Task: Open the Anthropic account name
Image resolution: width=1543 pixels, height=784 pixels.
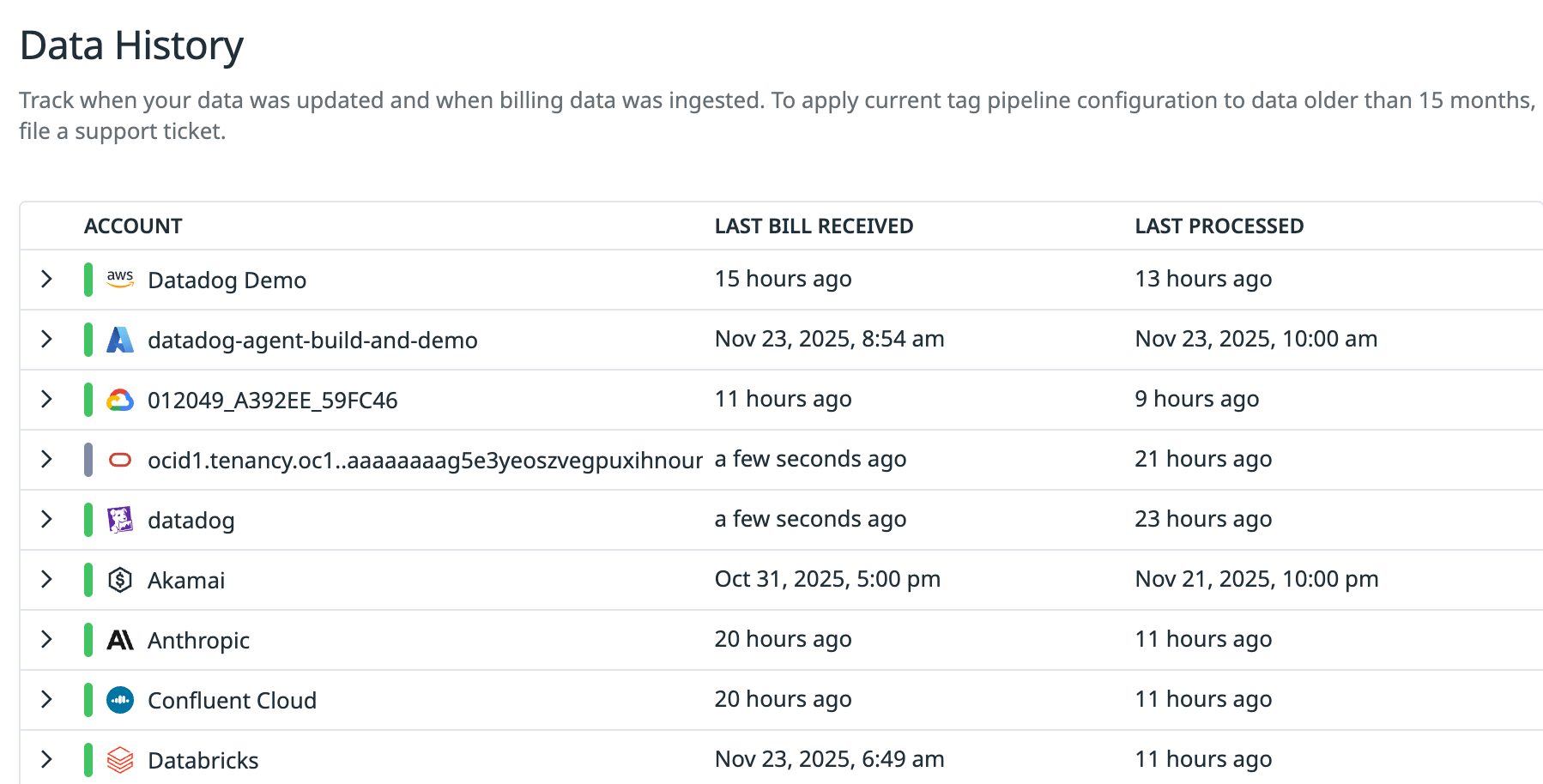Action: pos(198,641)
